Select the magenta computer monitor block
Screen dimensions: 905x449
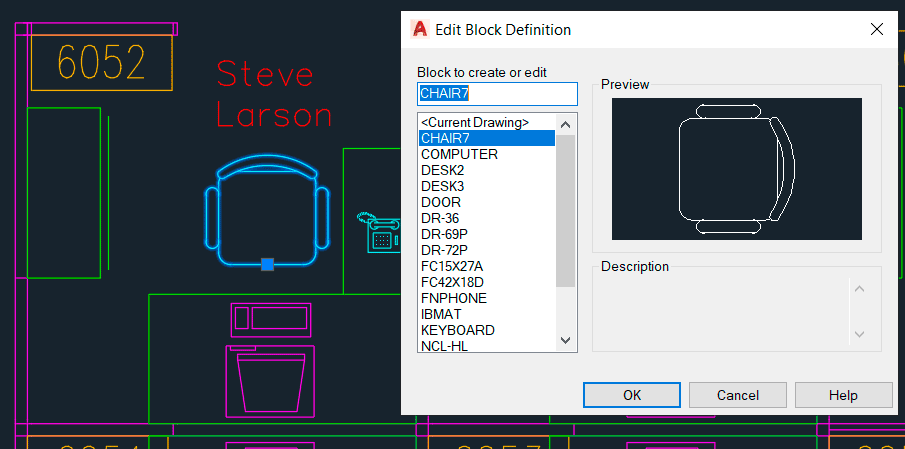(x=270, y=380)
